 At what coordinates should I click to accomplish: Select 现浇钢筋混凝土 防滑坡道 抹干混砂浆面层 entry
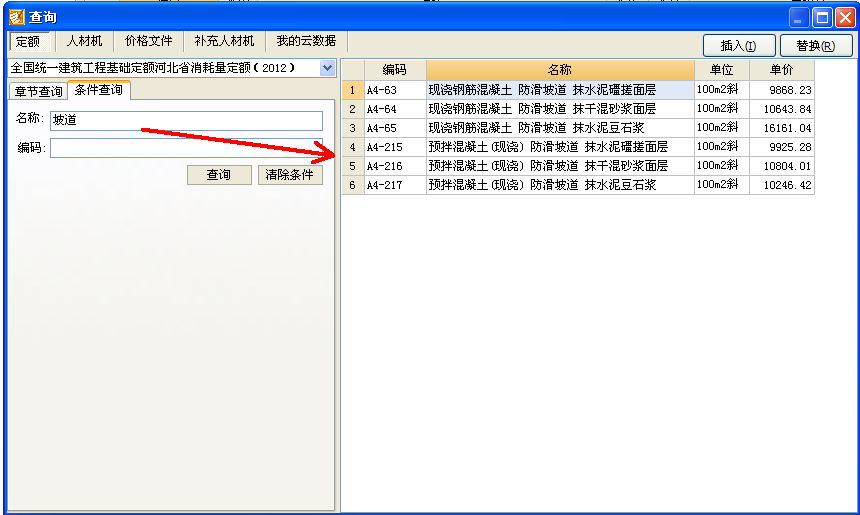coord(560,109)
